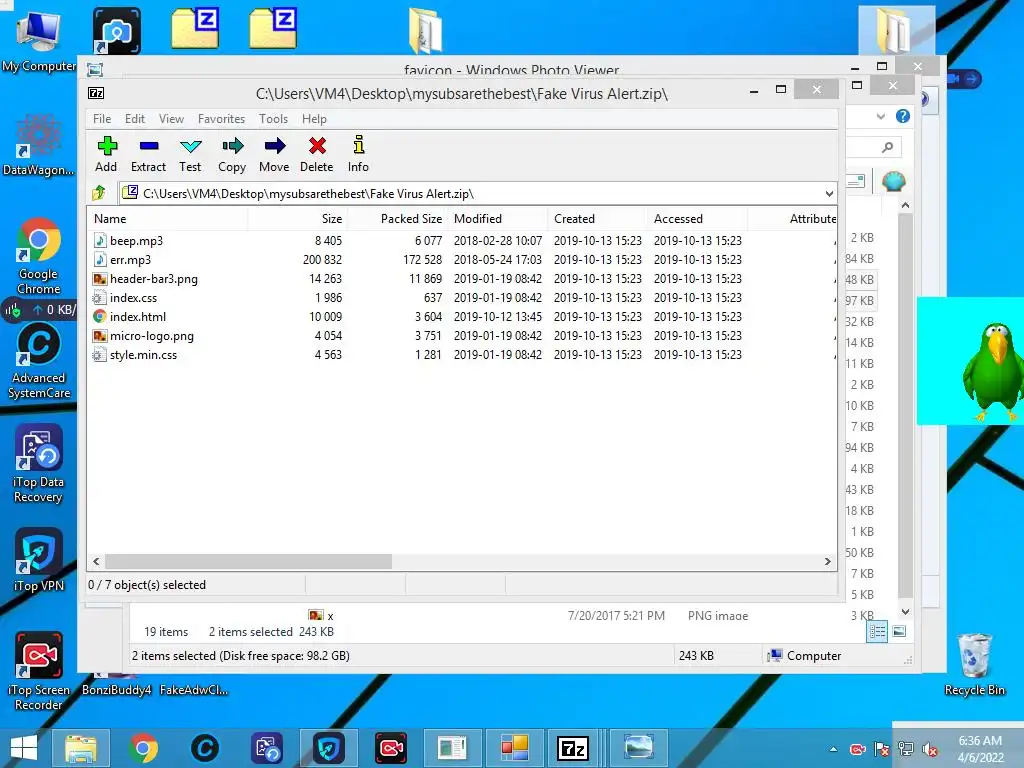Select the index.html file
Viewport: 1024px width, 768px height.
click(x=129, y=316)
